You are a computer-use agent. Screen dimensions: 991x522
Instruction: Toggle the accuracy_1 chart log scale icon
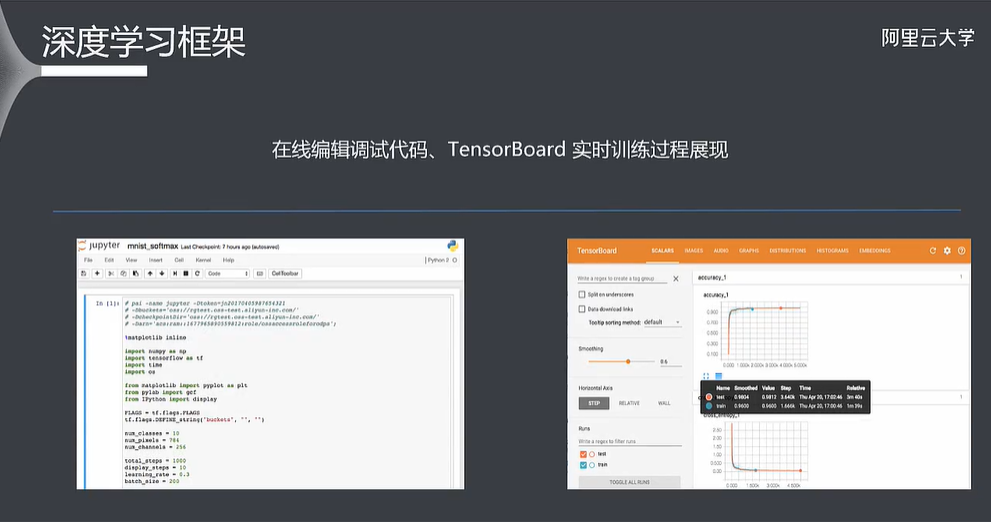coord(719,376)
